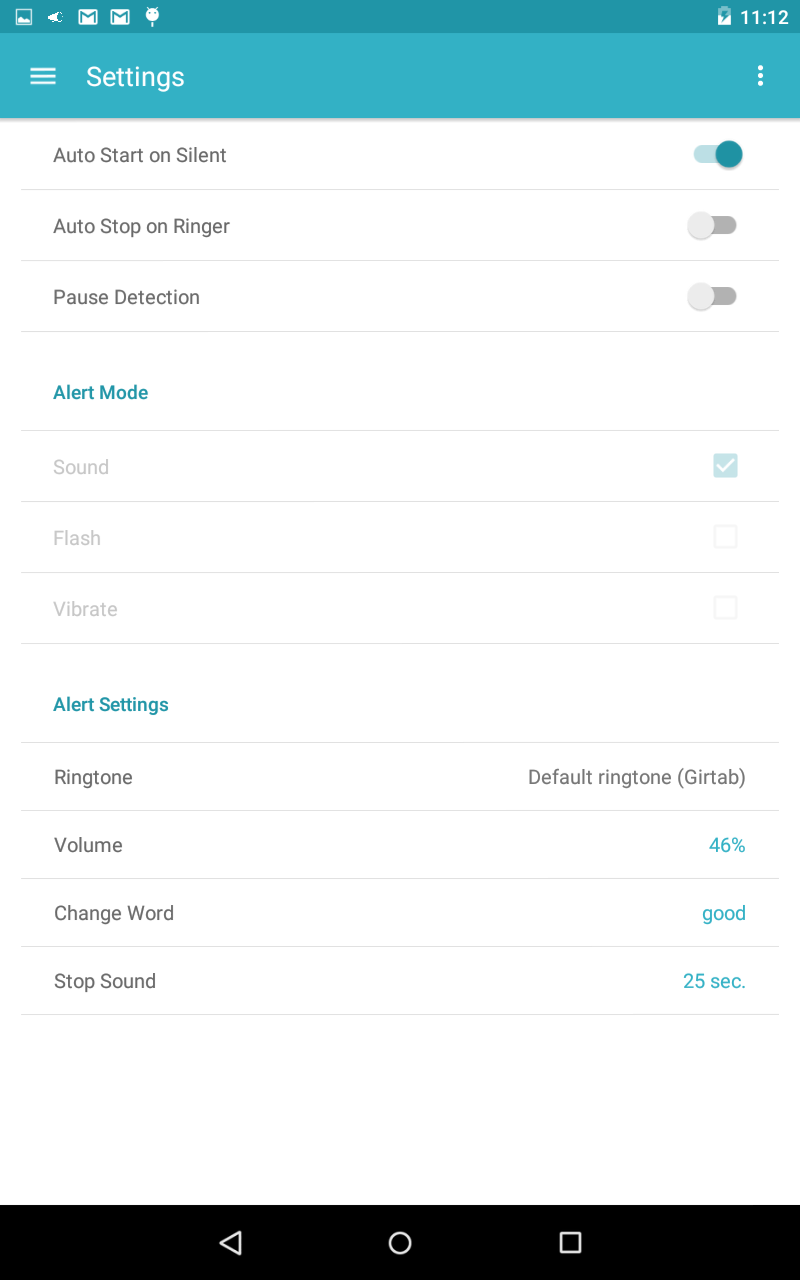
Task: Tap the first Gmail notification icon
Action: click(x=88, y=16)
